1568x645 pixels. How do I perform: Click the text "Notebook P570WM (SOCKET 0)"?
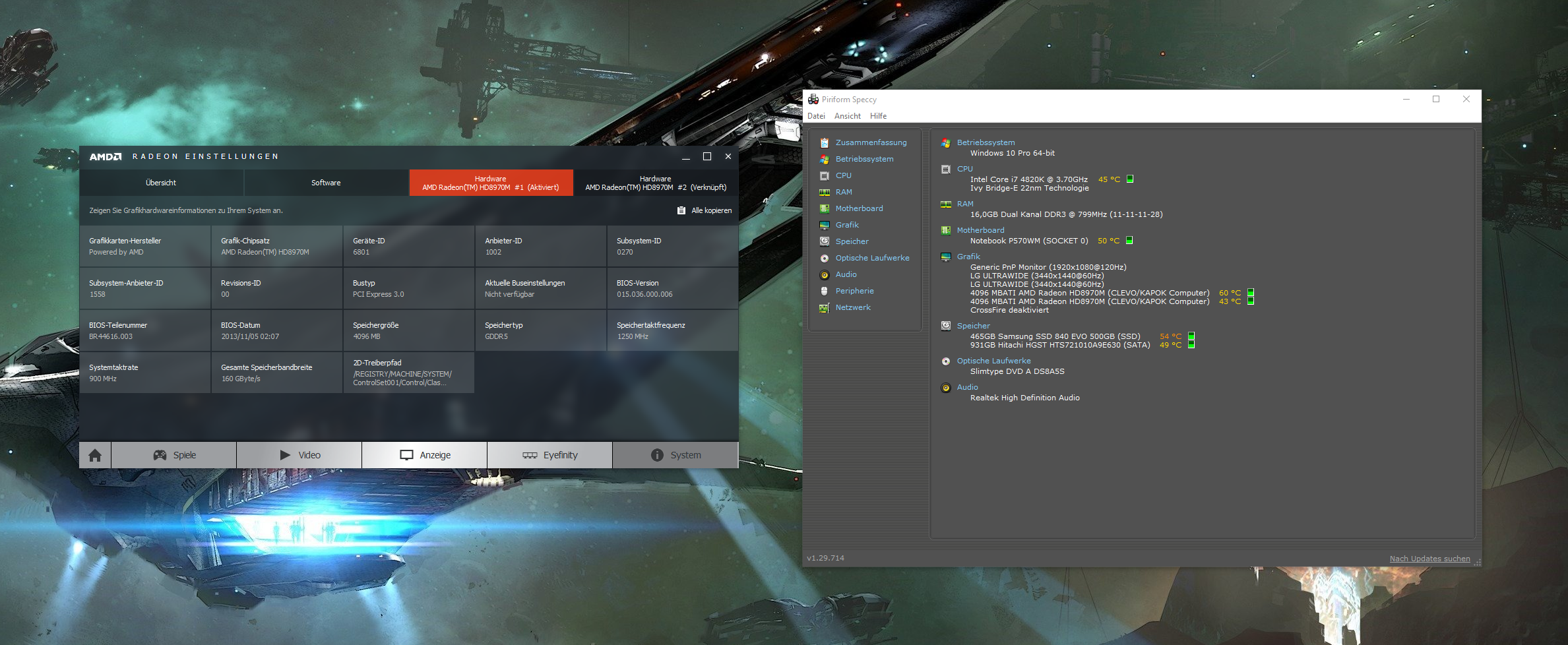1029,241
